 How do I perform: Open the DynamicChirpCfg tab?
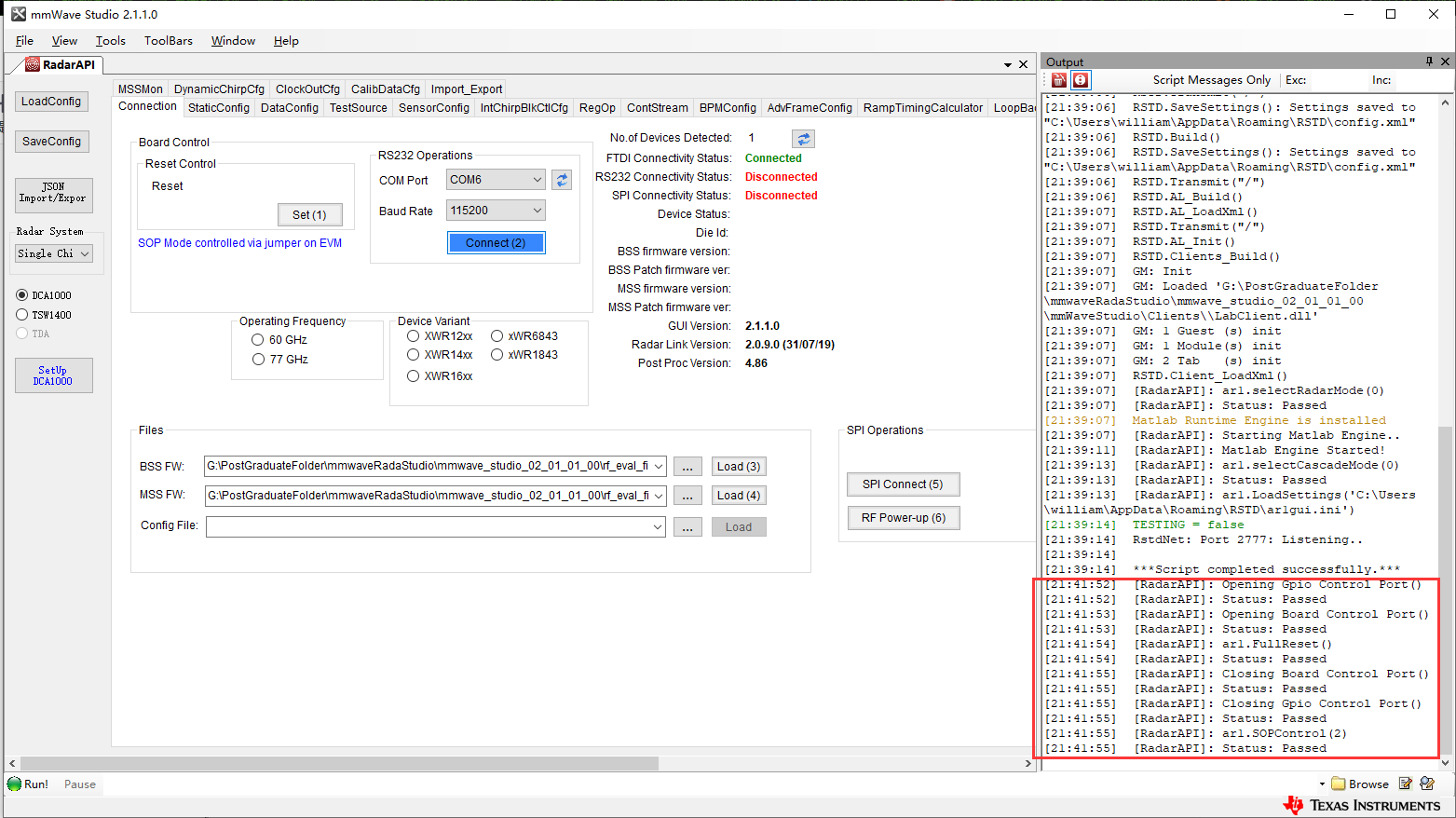[x=219, y=89]
